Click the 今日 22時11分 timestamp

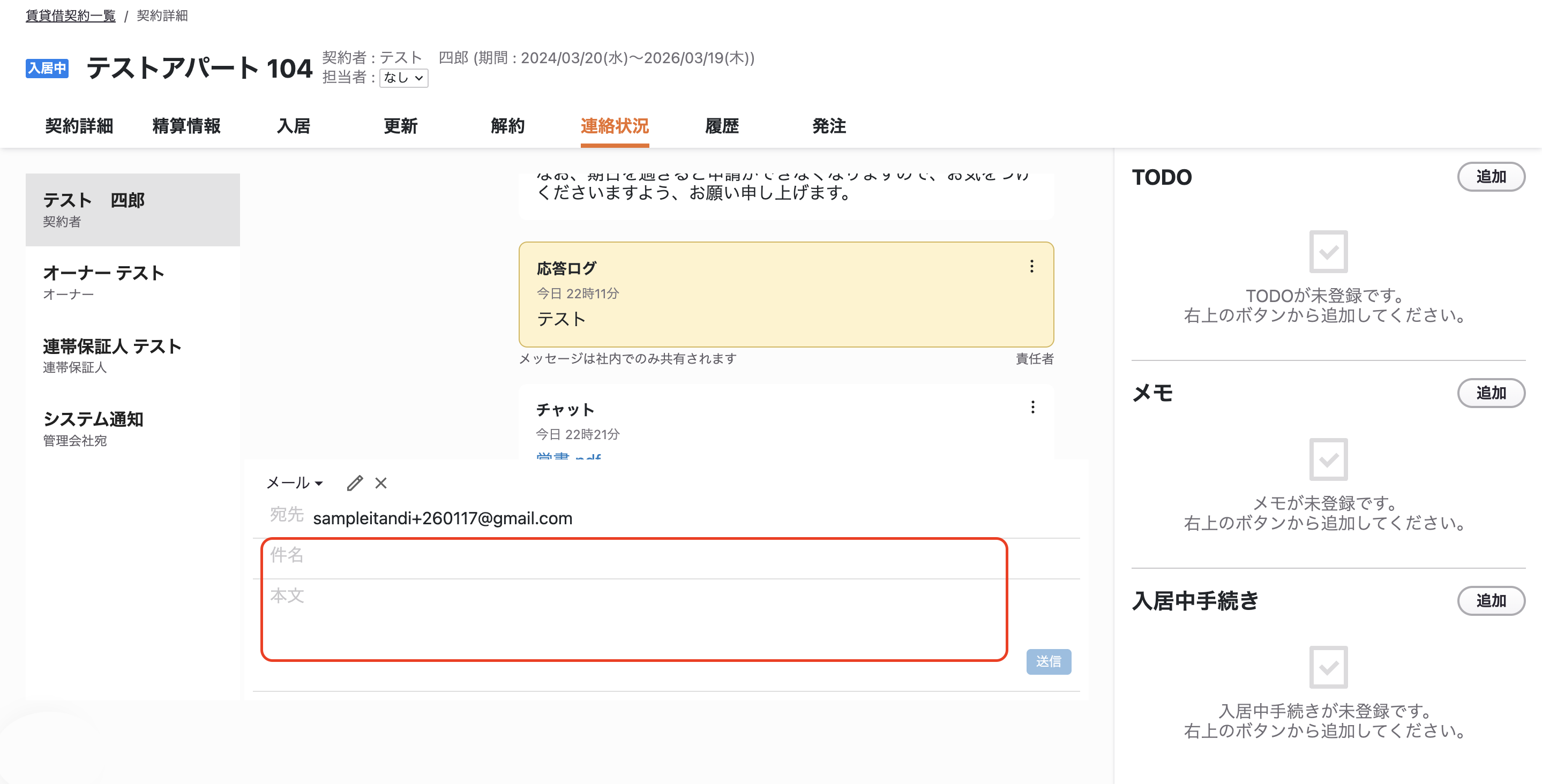coord(578,293)
